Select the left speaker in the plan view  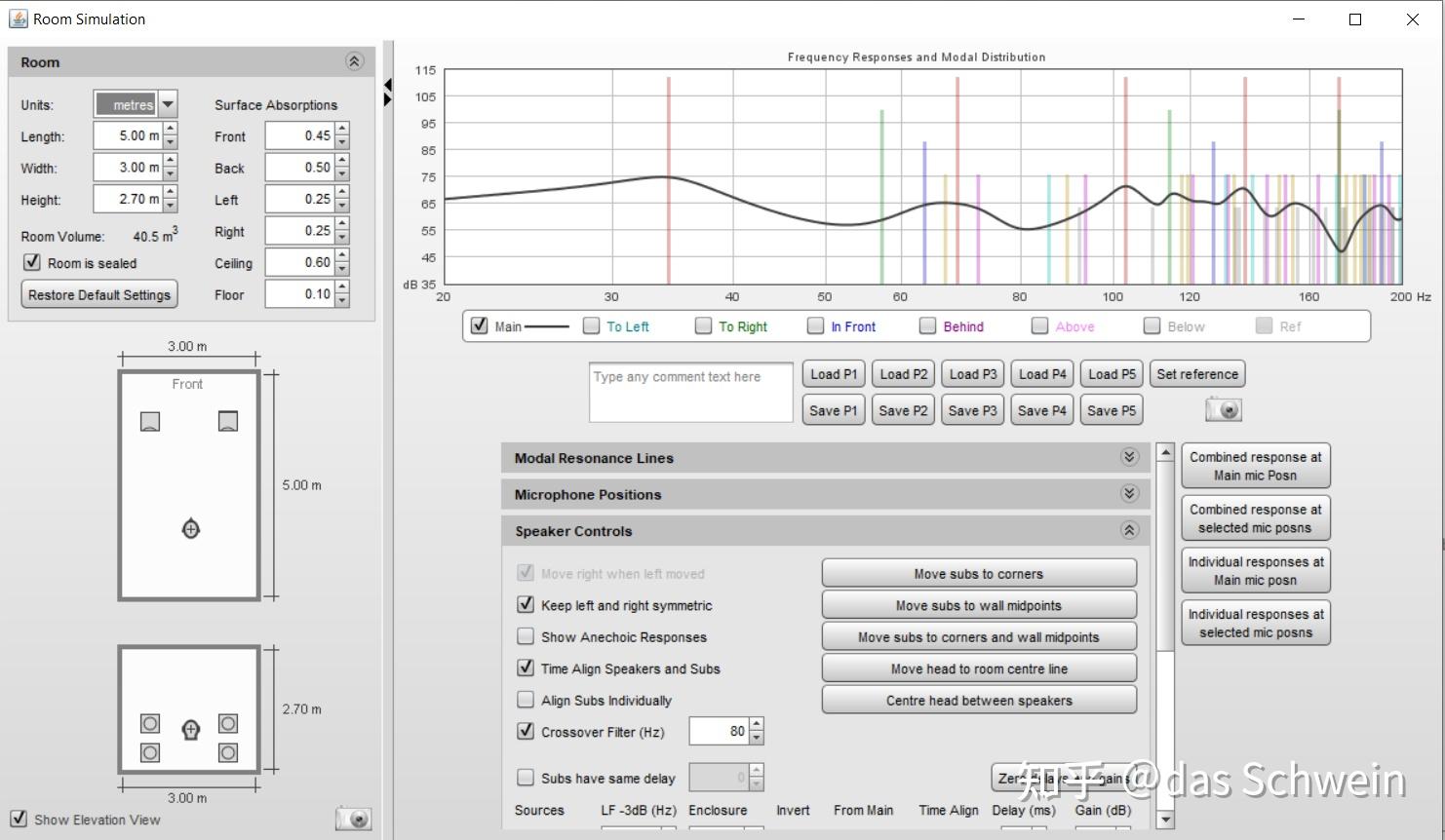coord(150,421)
